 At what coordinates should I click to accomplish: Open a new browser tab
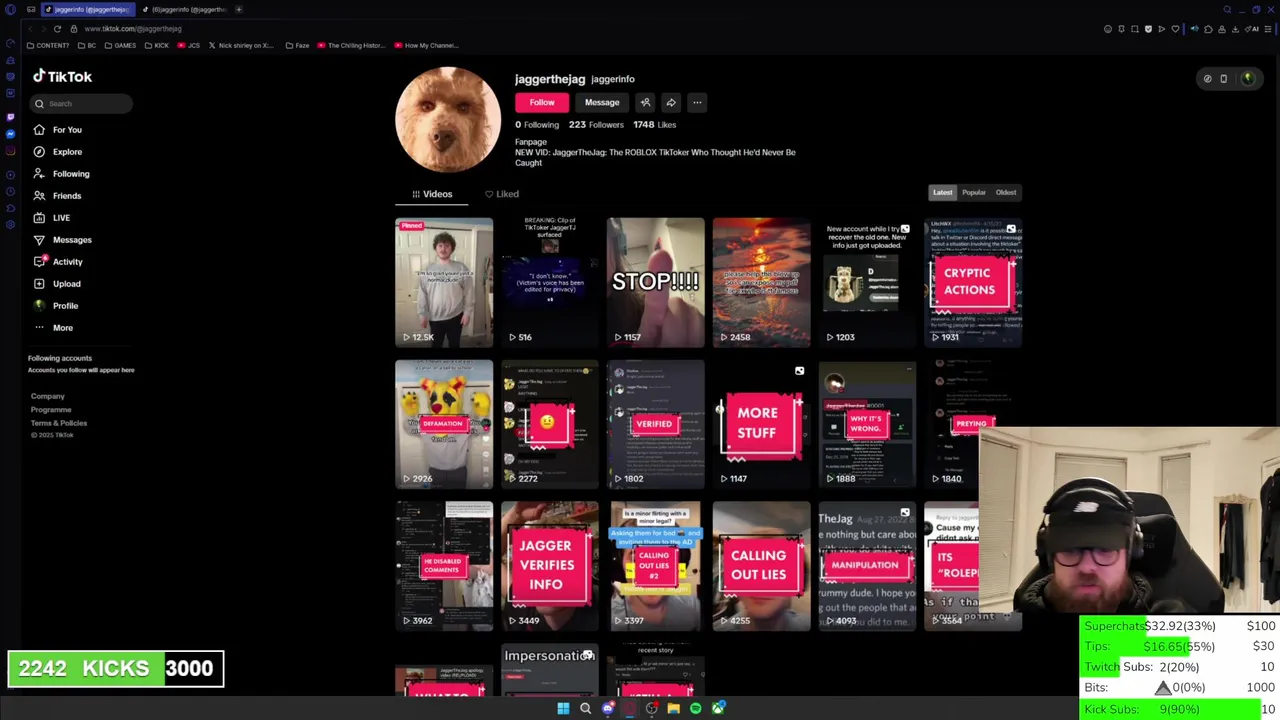pyautogui.click(x=239, y=10)
